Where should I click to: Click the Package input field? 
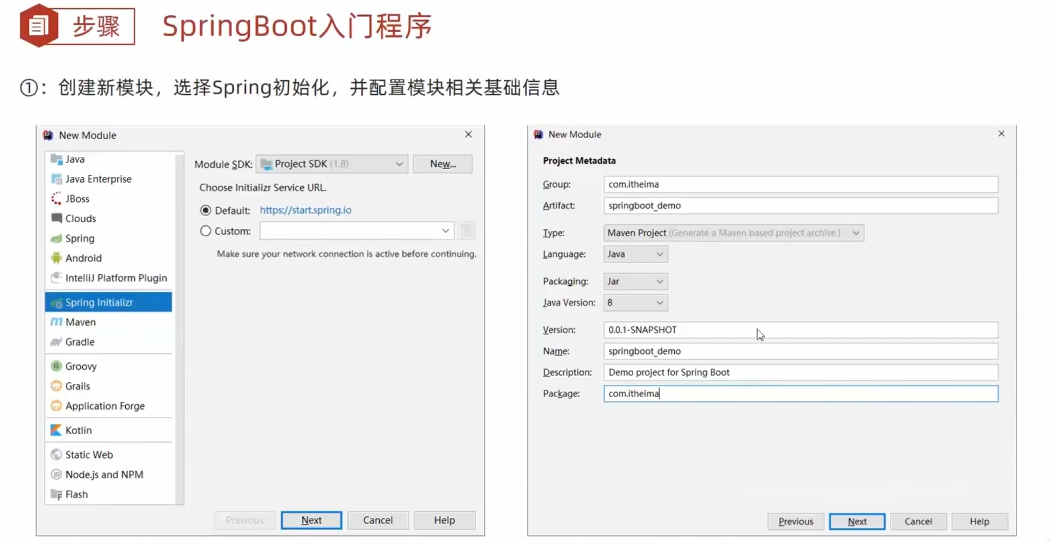click(801, 394)
